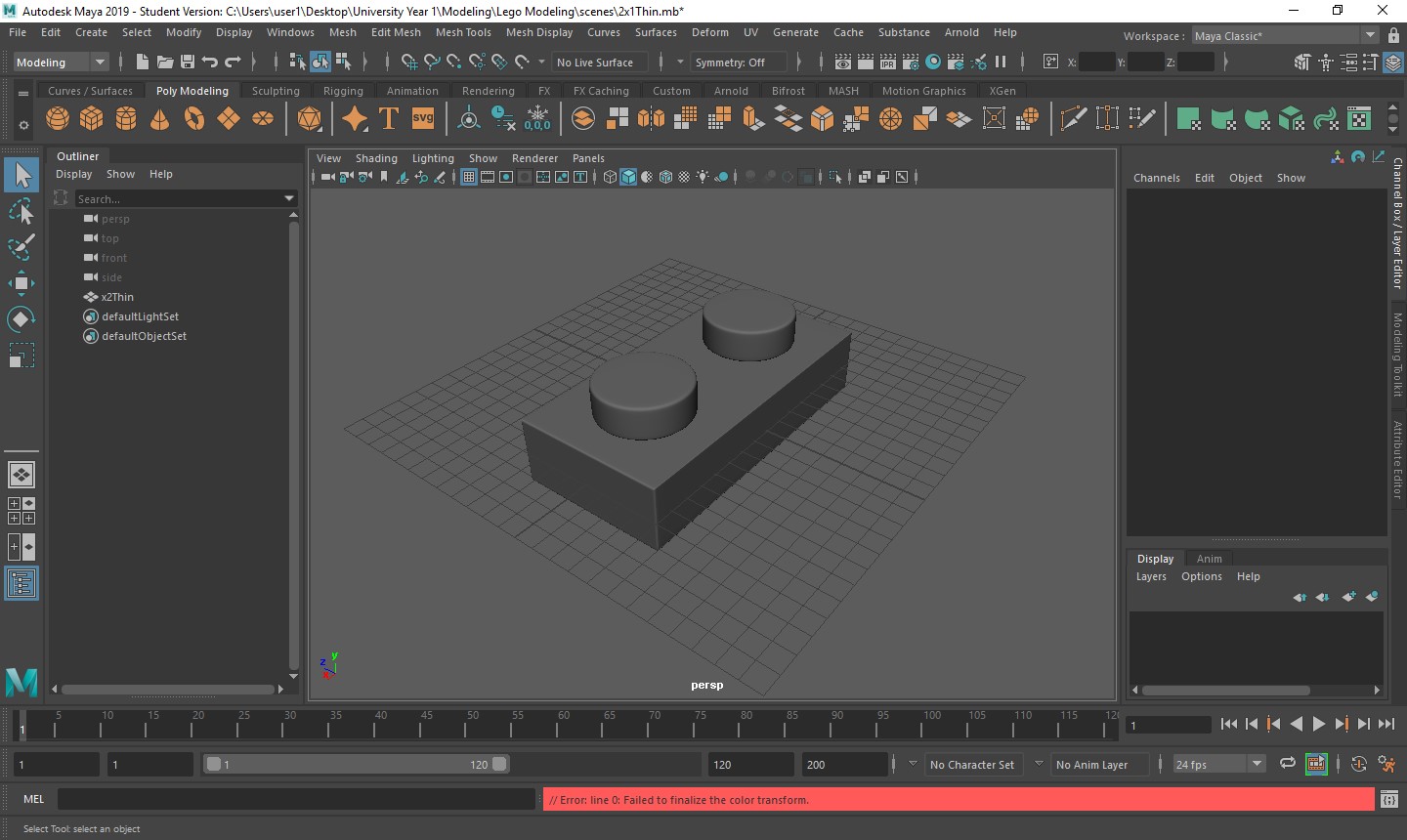This screenshot has height=840, width=1407.
Task: Toggle auto keyframe on the timeline
Action: click(x=1358, y=764)
